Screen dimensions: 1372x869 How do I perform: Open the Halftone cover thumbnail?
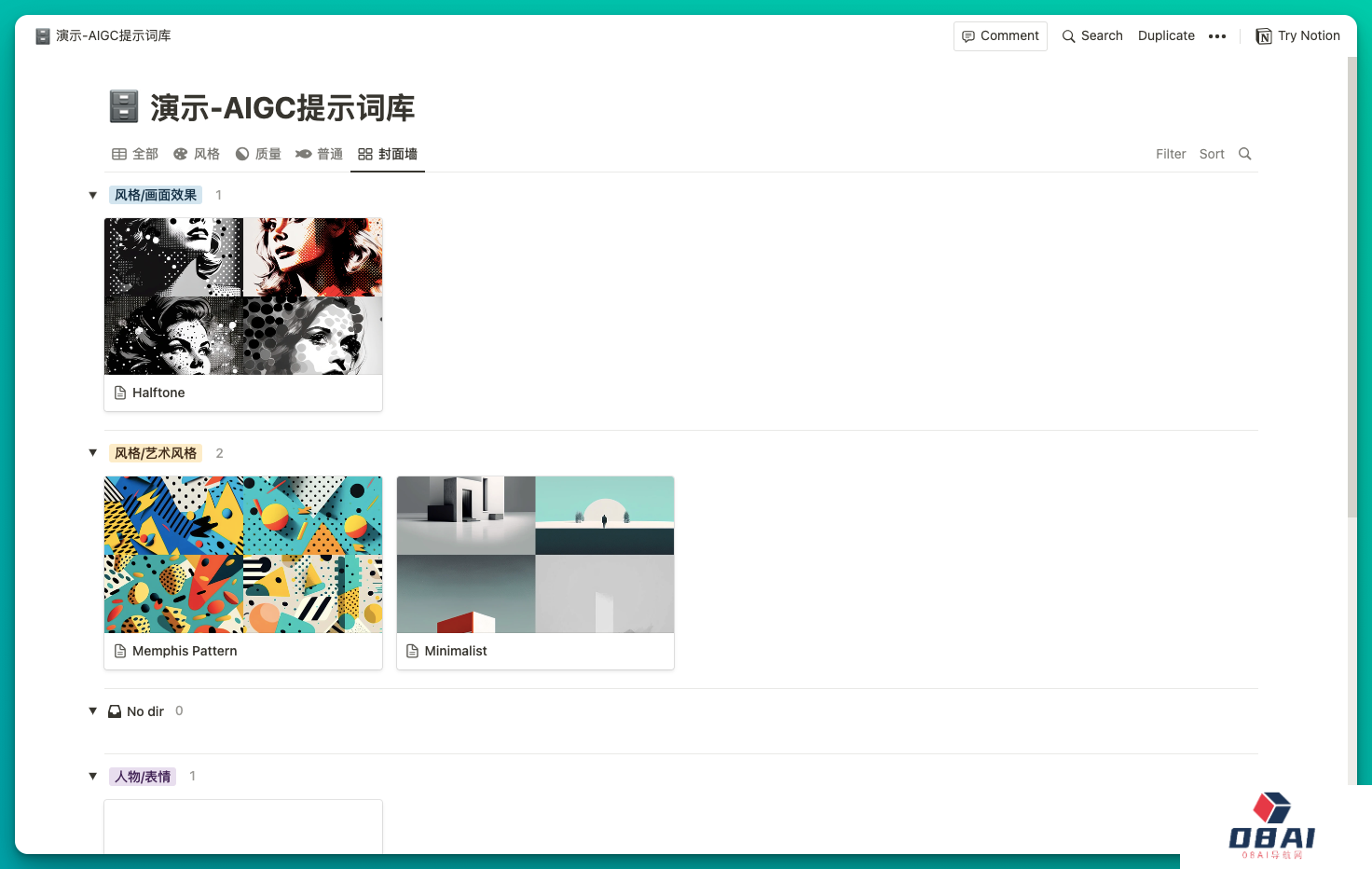click(x=243, y=297)
